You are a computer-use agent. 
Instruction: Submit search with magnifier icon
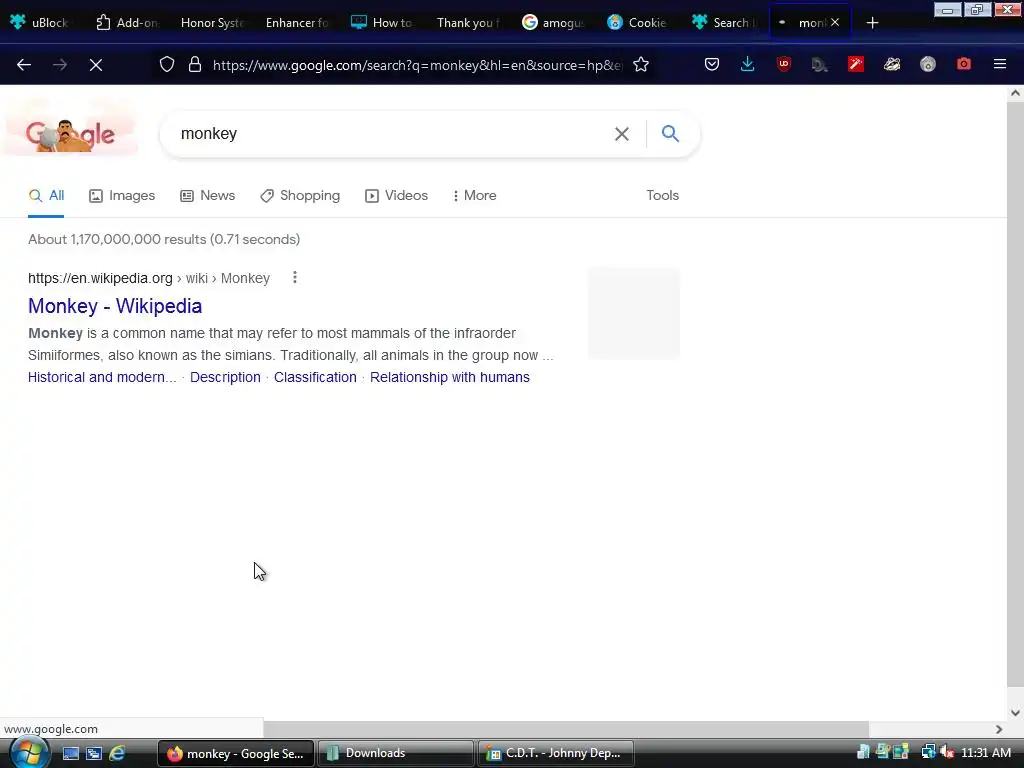(x=670, y=134)
